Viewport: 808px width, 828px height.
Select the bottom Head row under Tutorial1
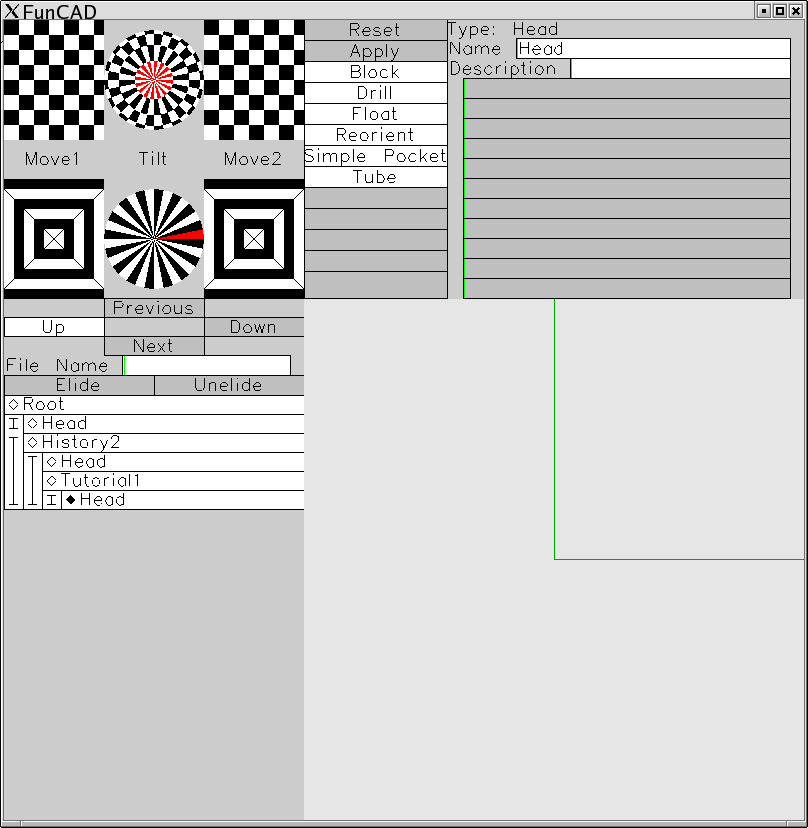[x=183, y=500]
